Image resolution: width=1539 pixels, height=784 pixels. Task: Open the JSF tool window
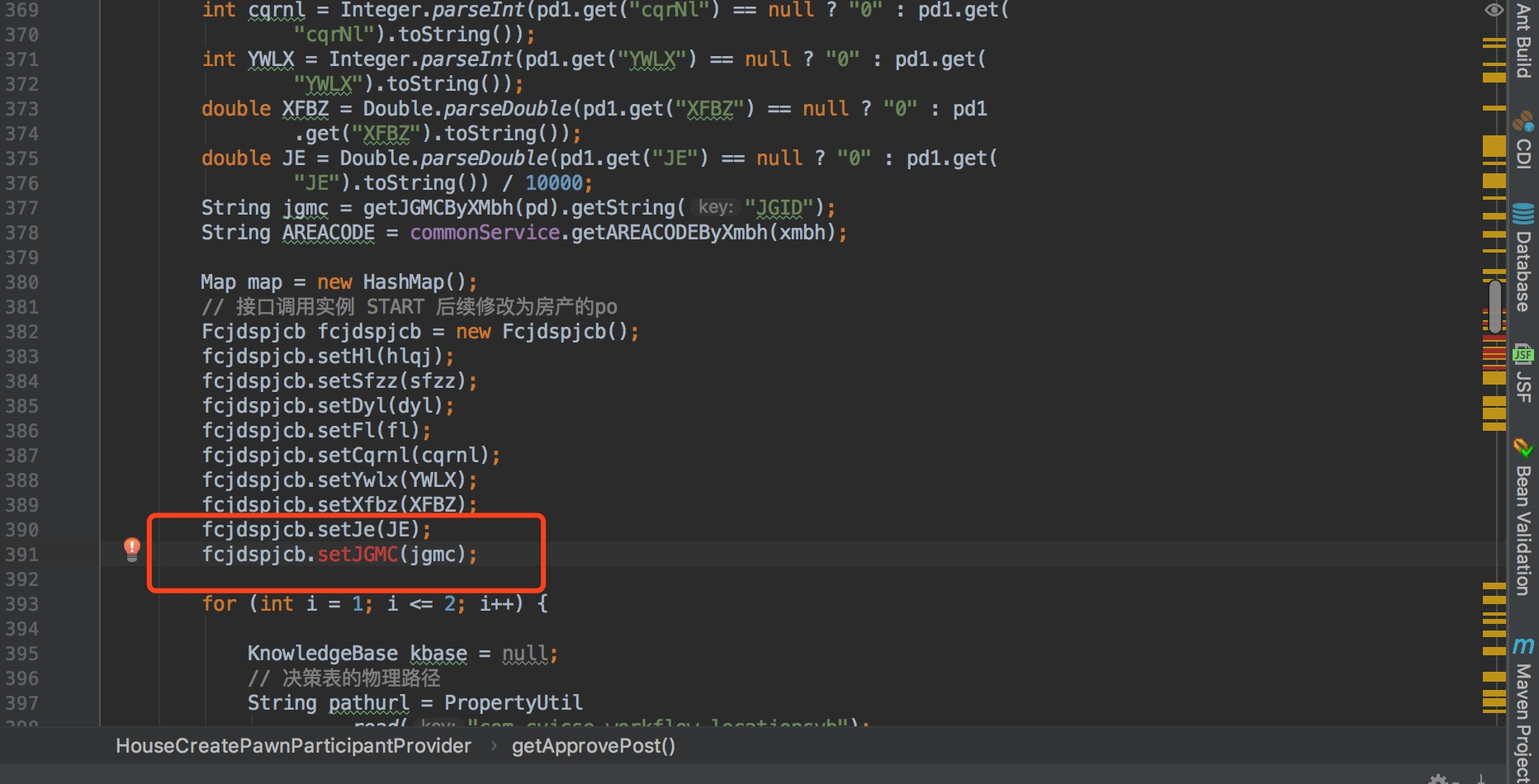coord(1523,373)
